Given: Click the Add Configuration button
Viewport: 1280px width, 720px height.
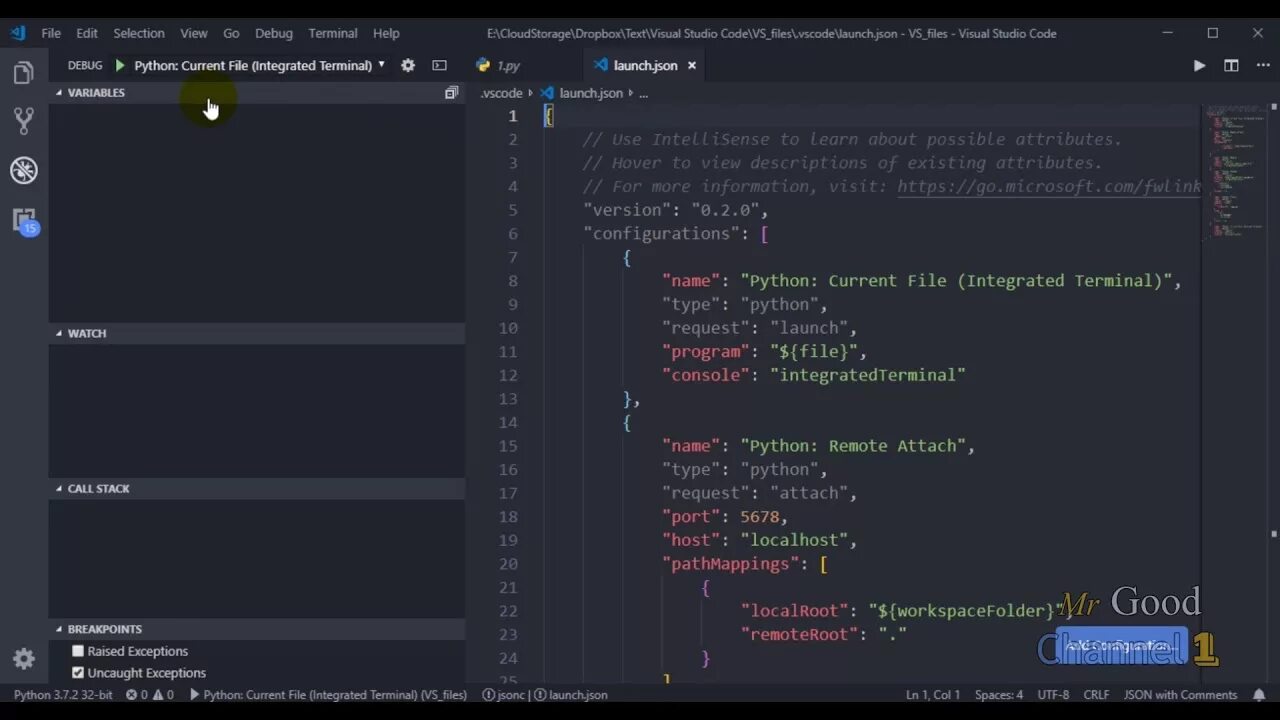Looking at the screenshot, I should 1120,646.
